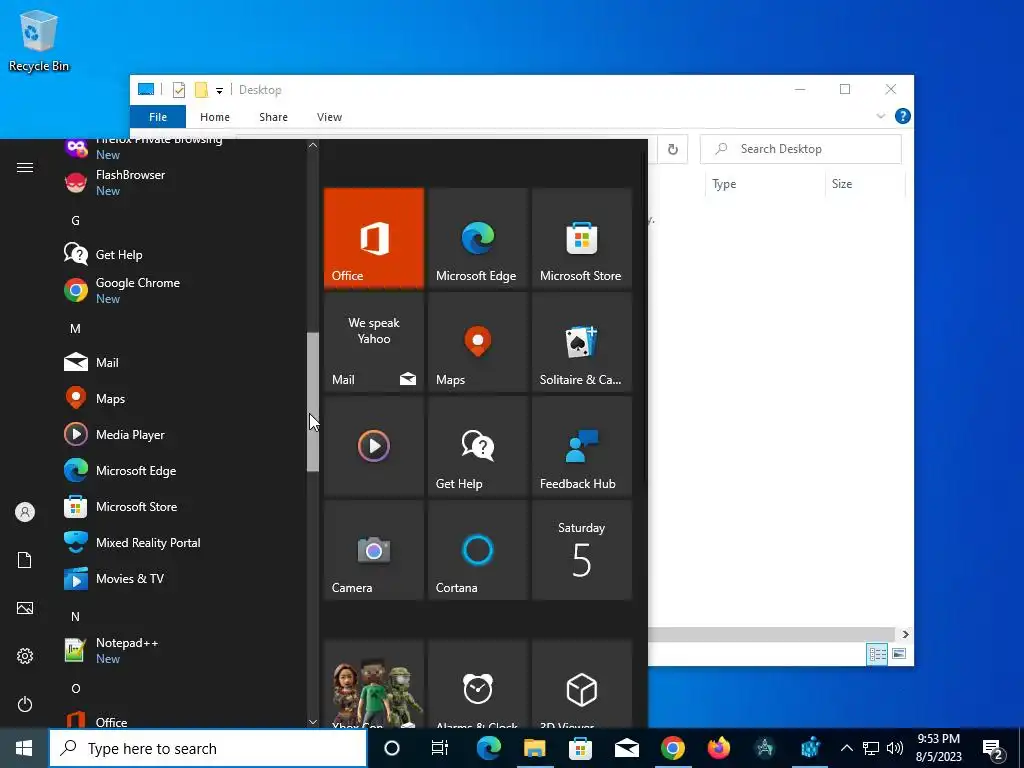The height and width of the screenshot is (768, 1024).
Task: Launch Notepad++ from app list
Action: coord(183,650)
